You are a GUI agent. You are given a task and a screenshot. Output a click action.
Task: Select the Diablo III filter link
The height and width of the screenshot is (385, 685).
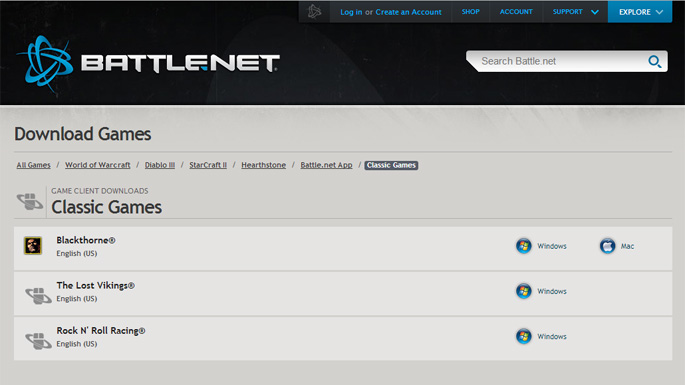[160, 165]
